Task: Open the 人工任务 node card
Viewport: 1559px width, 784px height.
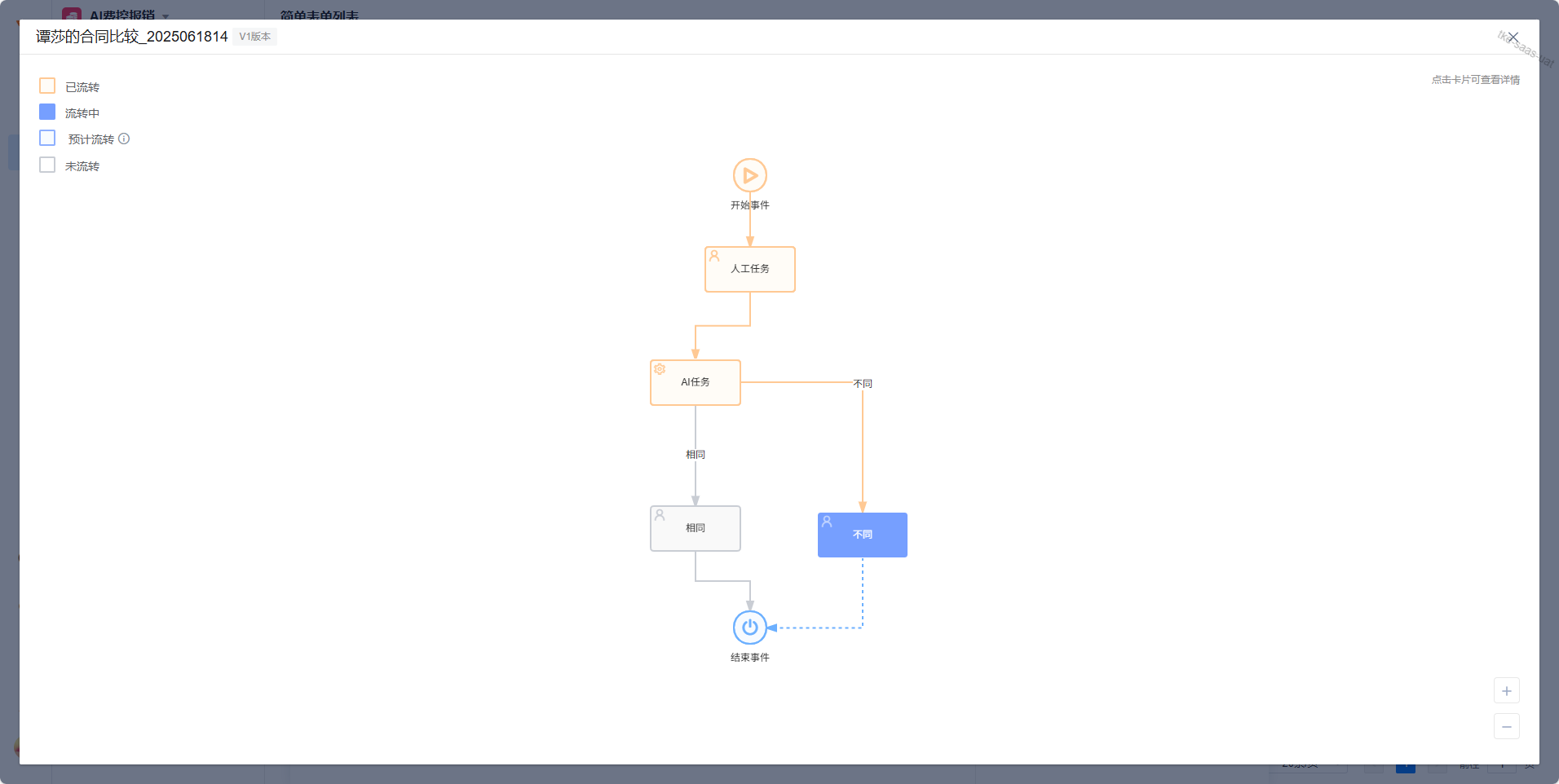Action: click(749, 270)
